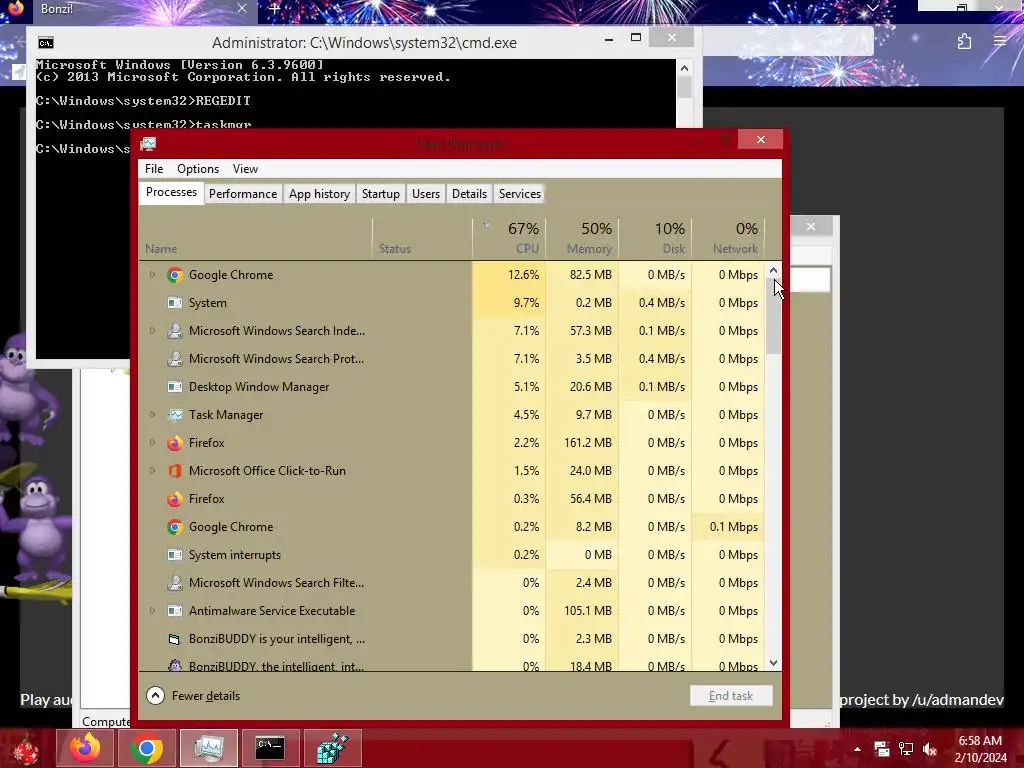Switch to the Services tab

point(520,194)
